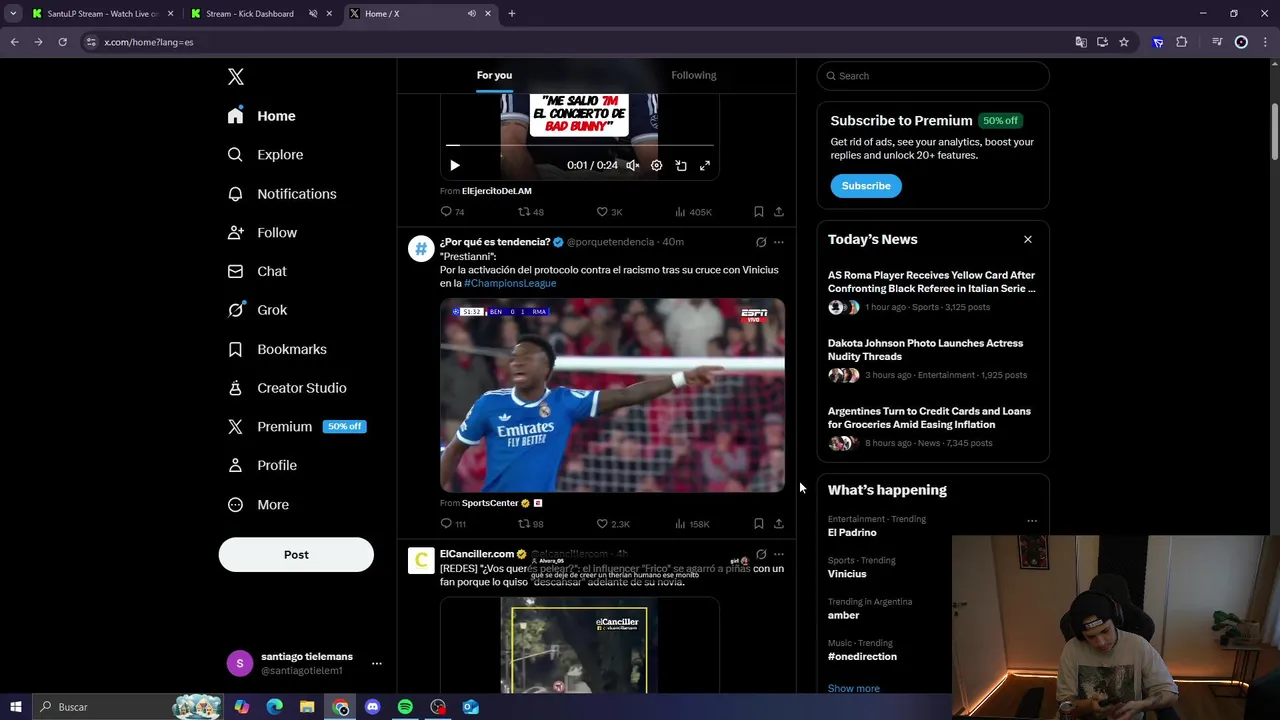Image resolution: width=1280 pixels, height=720 pixels.
Task: Open the ElCanciller.com profile name
Action: click(x=477, y=554)
